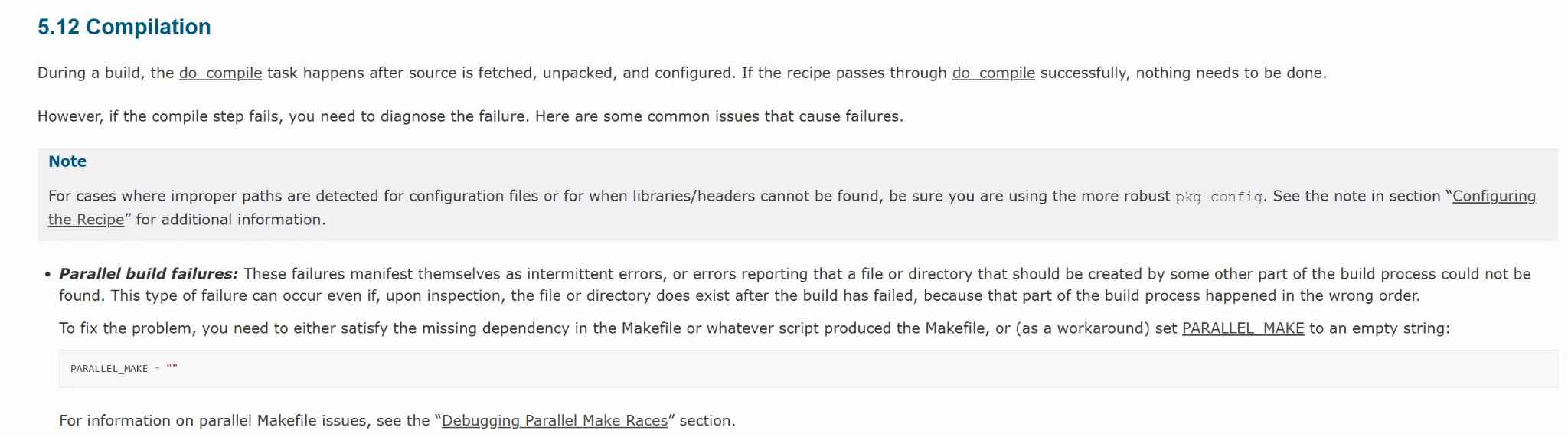Click the '5.12 Compilation' heading
Image resolution: width=1568 pixels, height=437 pixels.
click(124, 27)
